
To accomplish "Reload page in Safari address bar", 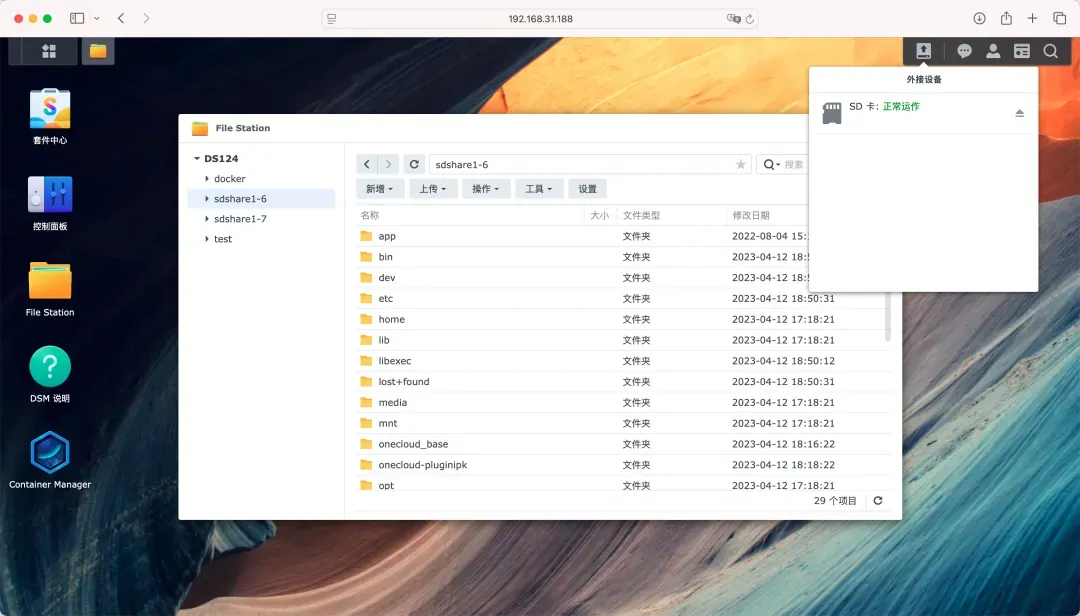I will tap(749, 19).
